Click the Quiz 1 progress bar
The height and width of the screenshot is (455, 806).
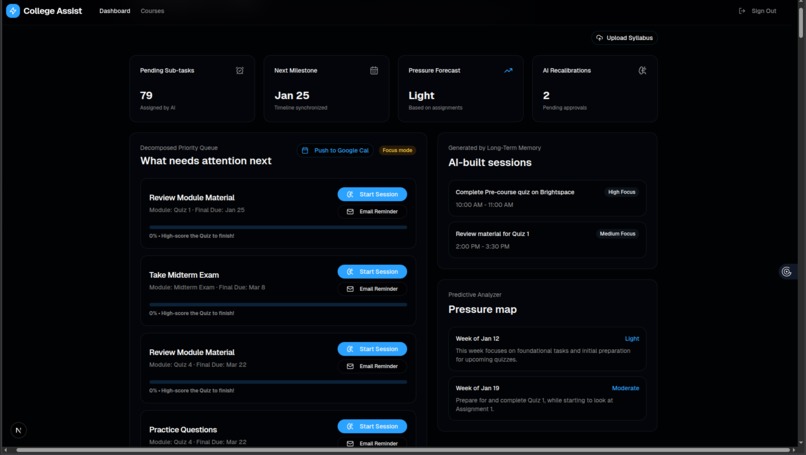coord(278,227)
